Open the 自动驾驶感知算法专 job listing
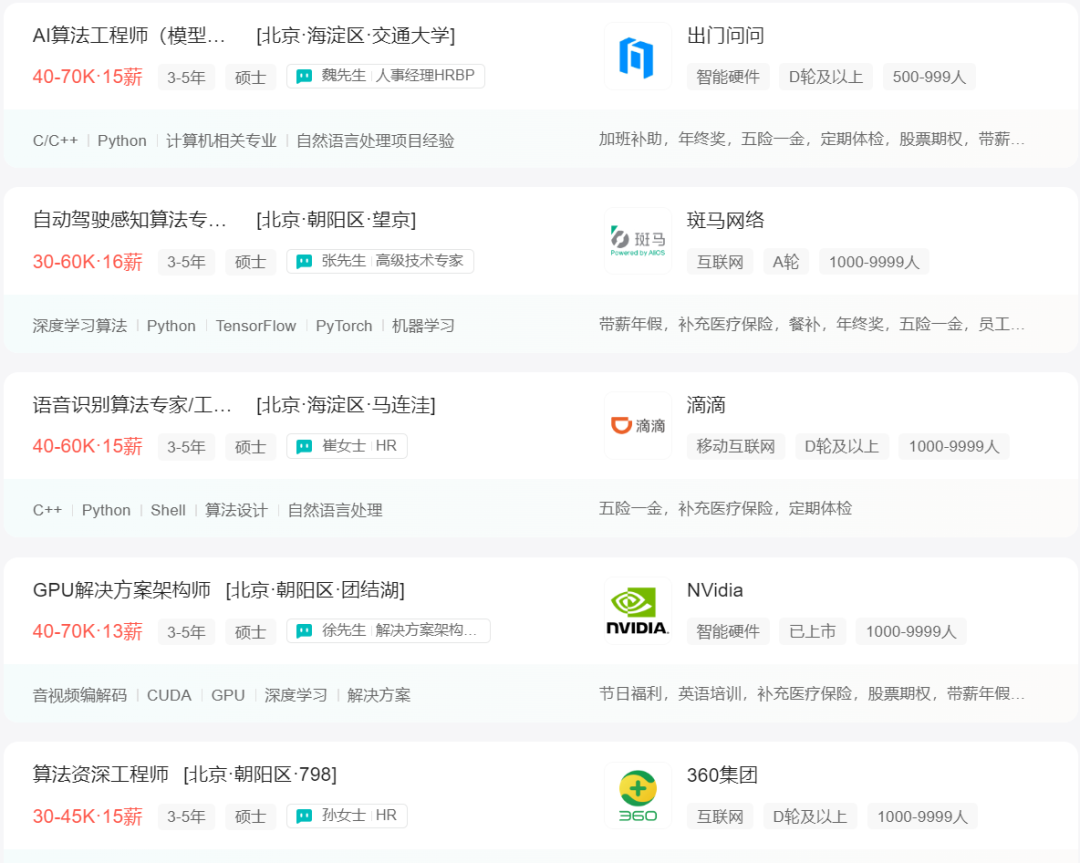Viewport: 1080px width, 863px height. point(129,220)
